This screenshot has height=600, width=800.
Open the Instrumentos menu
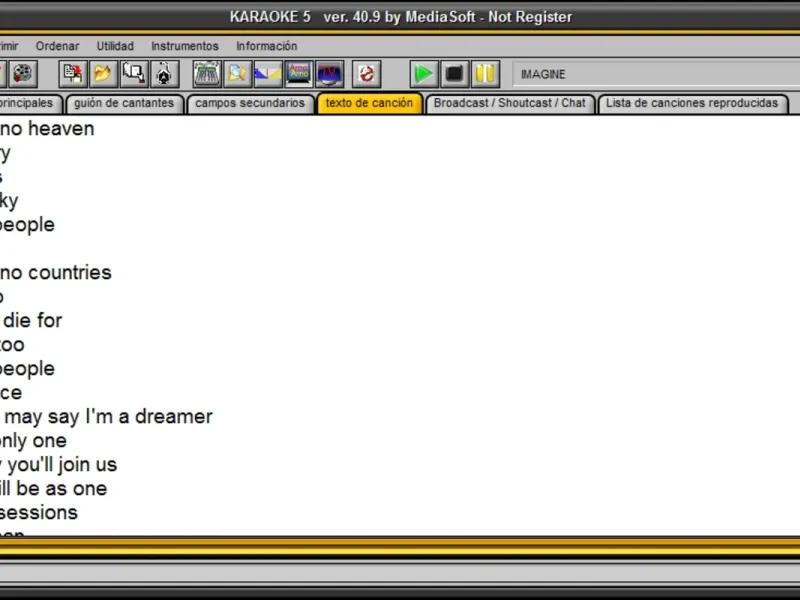185,46
